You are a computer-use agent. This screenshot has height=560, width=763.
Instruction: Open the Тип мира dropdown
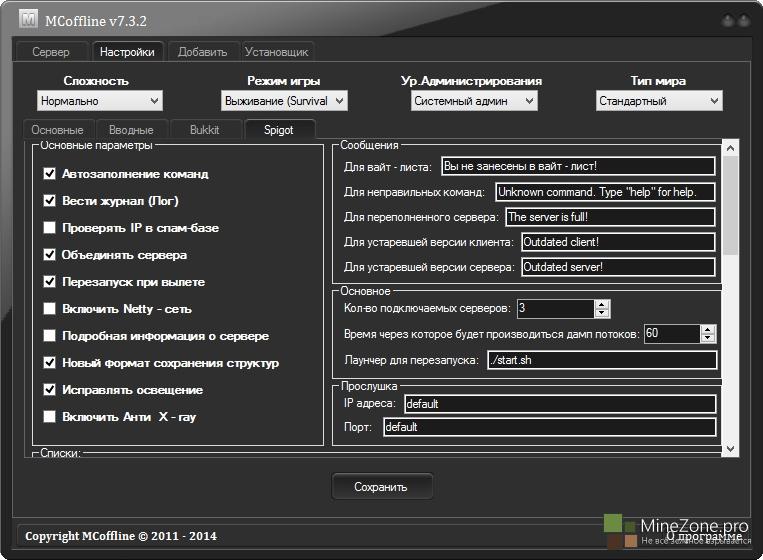coord(659,101)
